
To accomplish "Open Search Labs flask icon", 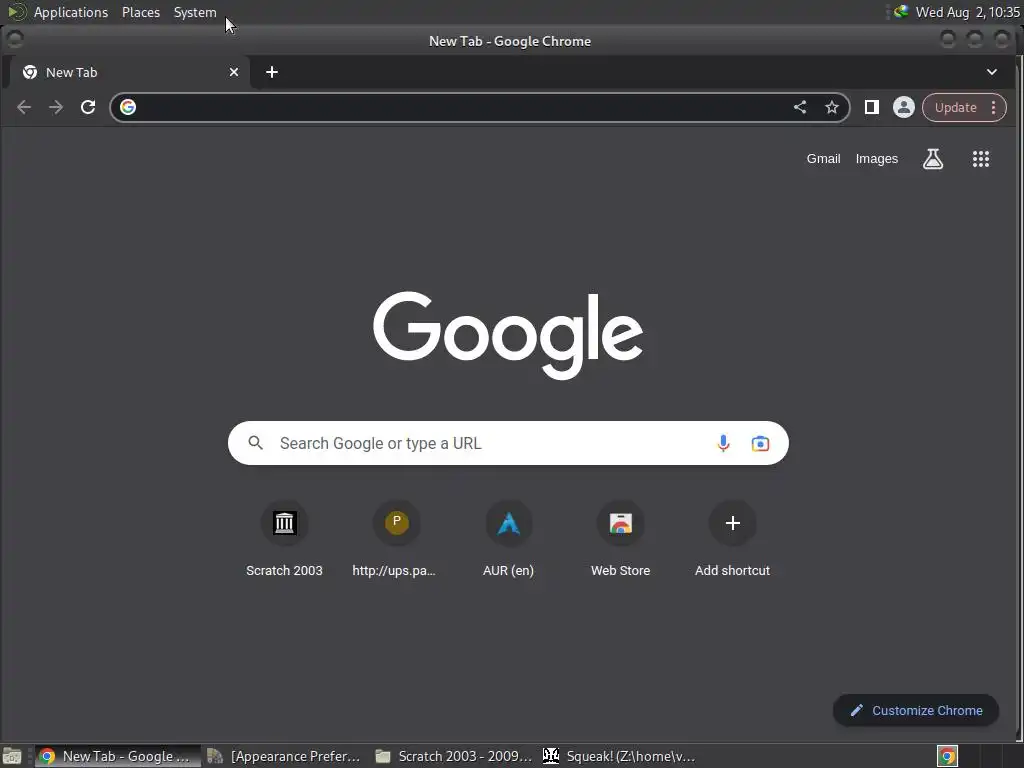I will (933, 159).
